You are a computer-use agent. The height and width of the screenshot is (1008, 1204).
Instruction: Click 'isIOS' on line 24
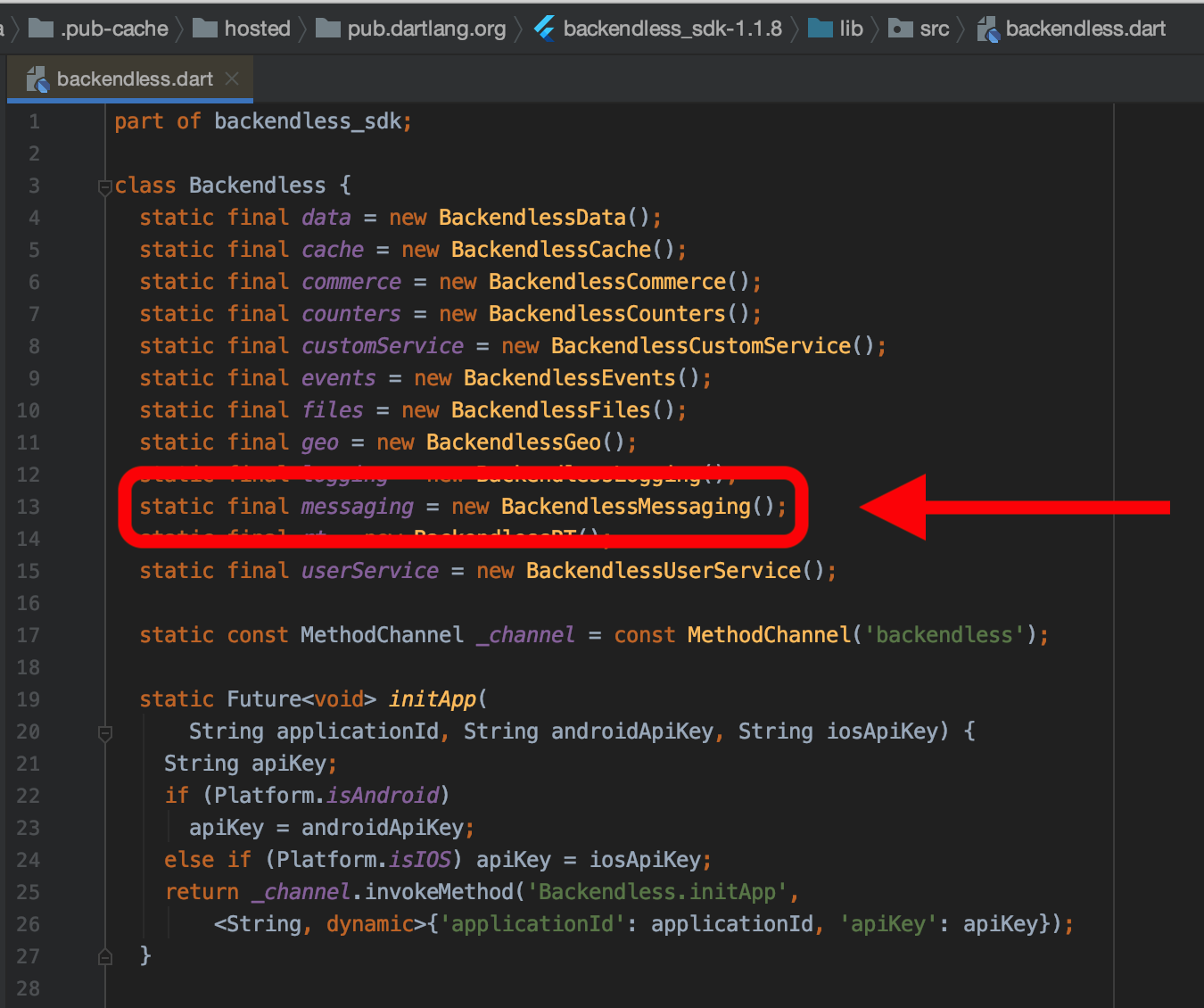point(420,860)
